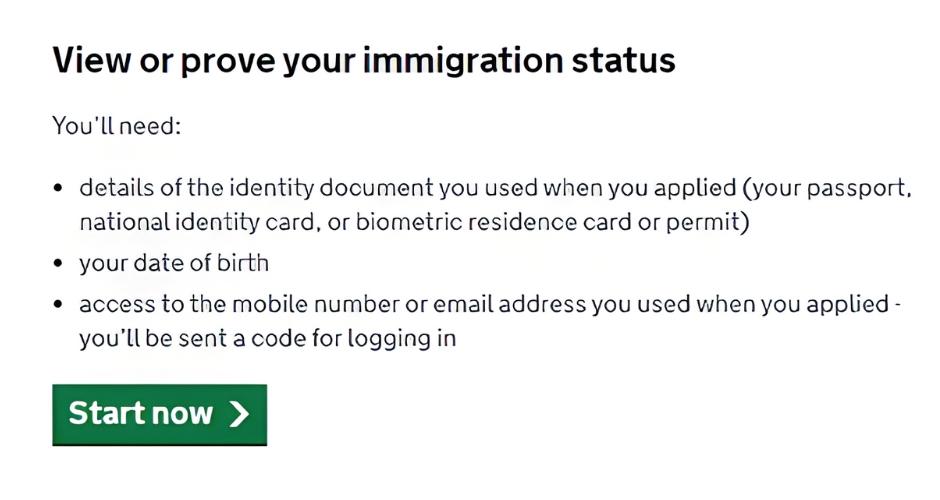Click "access to the" starting the third bullet

pos(152,304)
